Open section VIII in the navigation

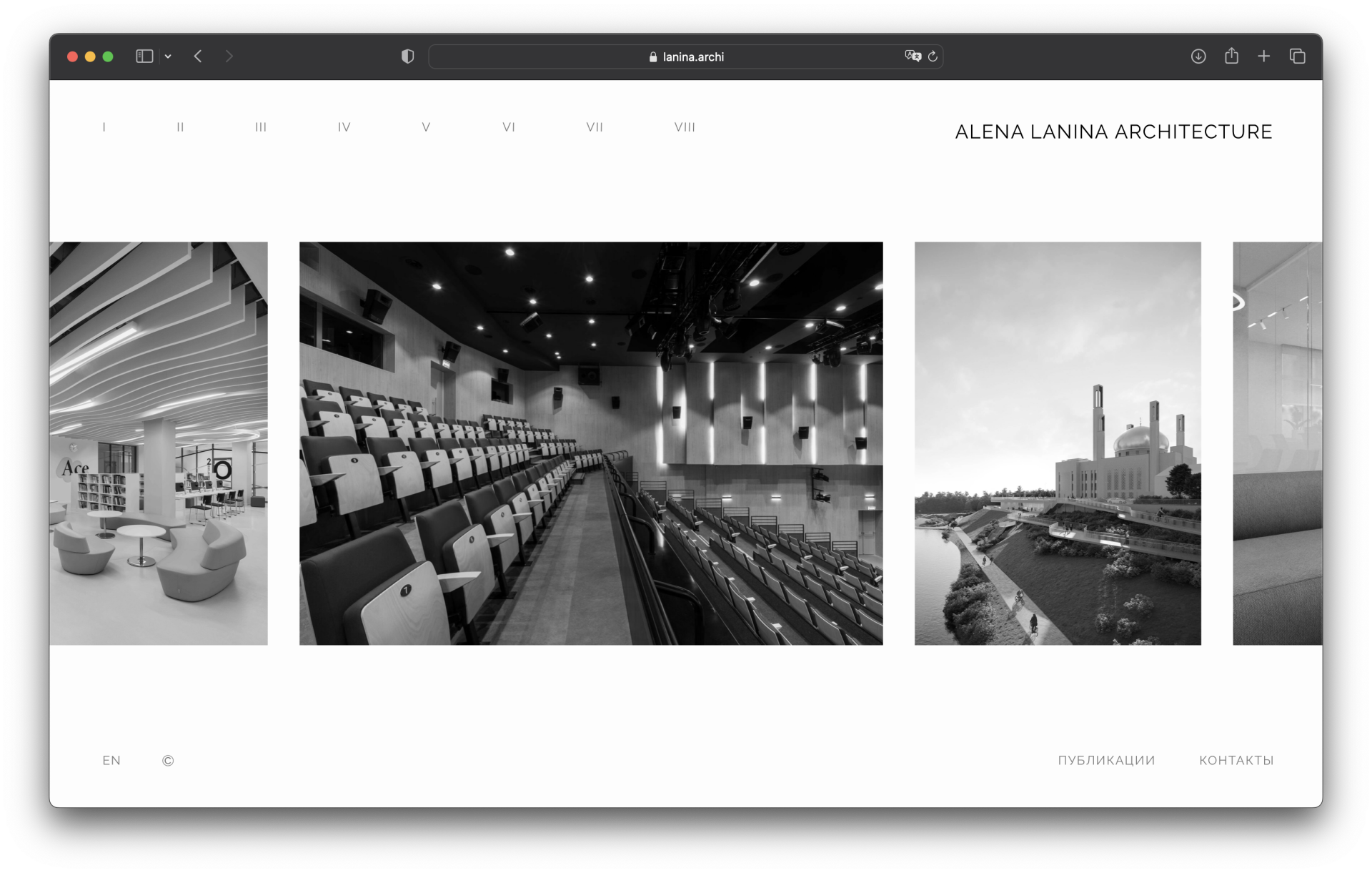coord(685,127)
